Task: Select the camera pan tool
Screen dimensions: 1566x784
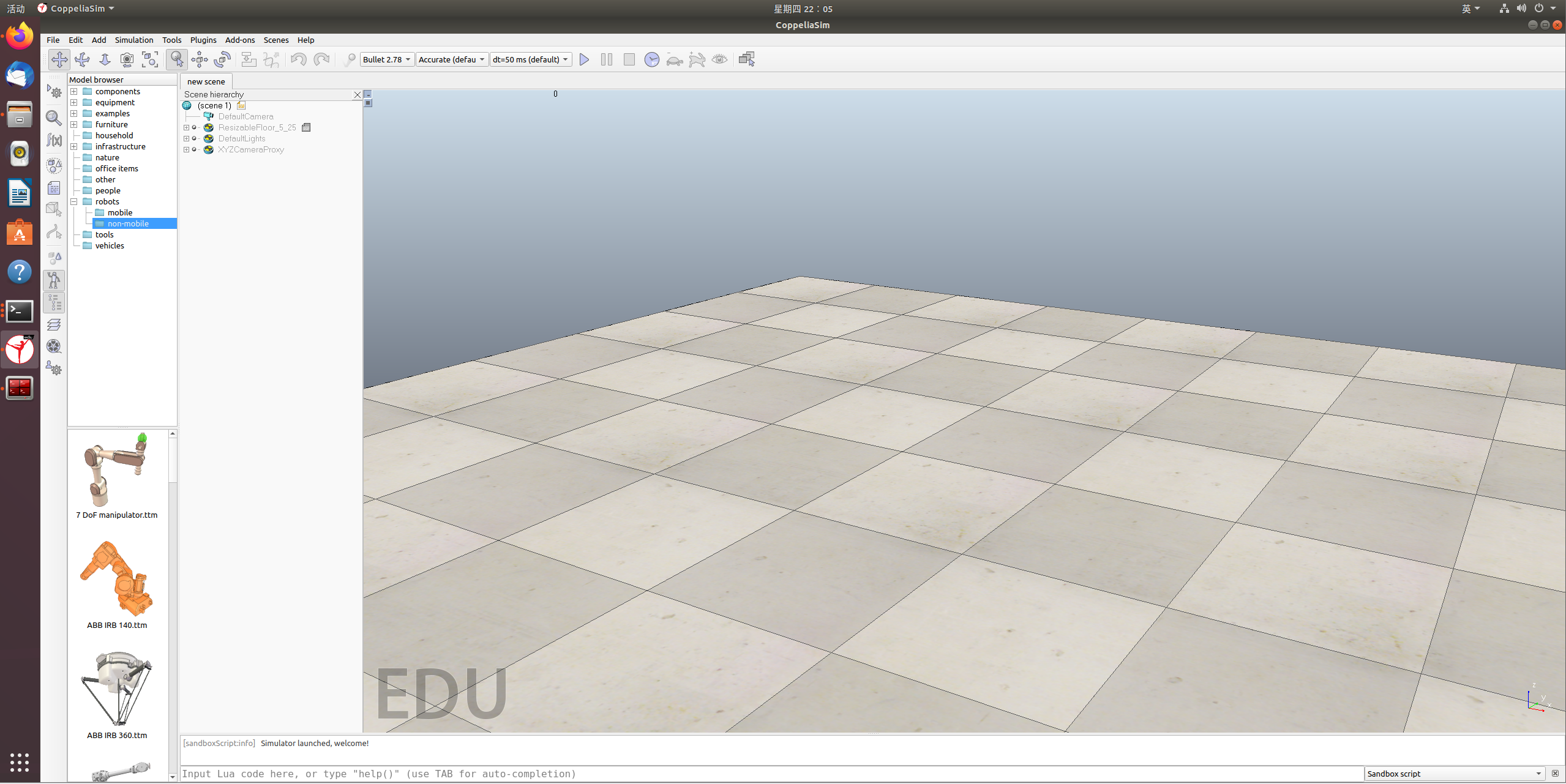Action: pos(59,59)
